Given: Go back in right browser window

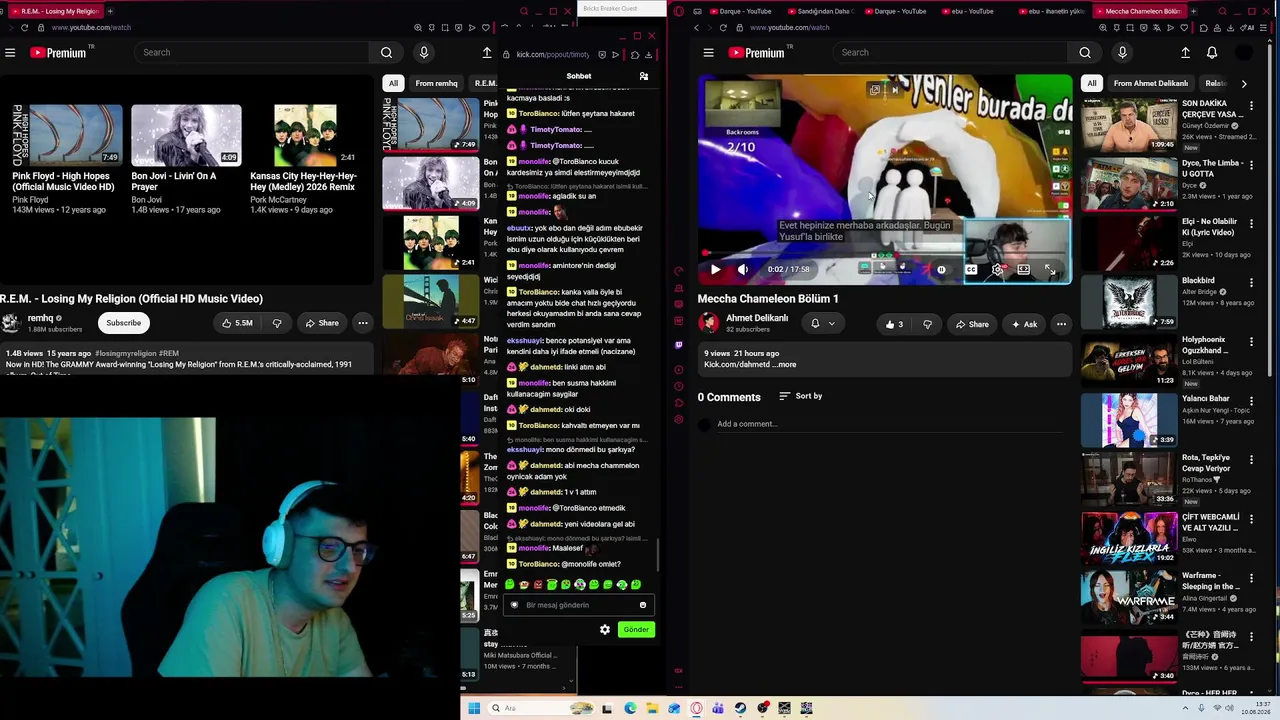Looking at the screenshot, I should 697,27.
